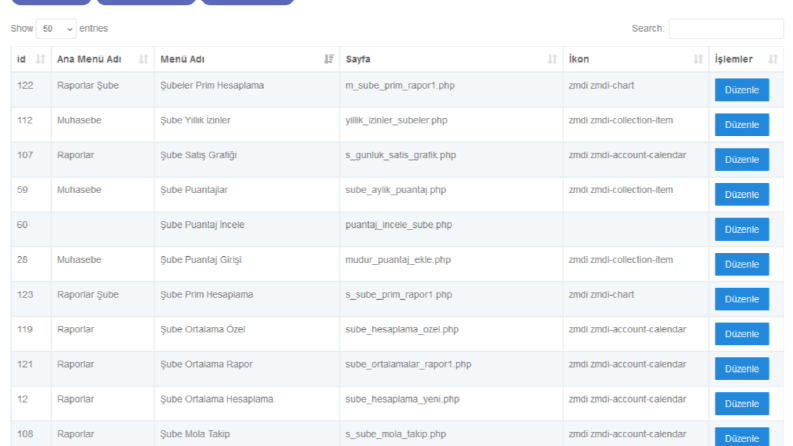This screenshot has height=446, width=793.
Task: Select cell yillik_izinler_subeler.php
Action: click(x=396, y=120)
